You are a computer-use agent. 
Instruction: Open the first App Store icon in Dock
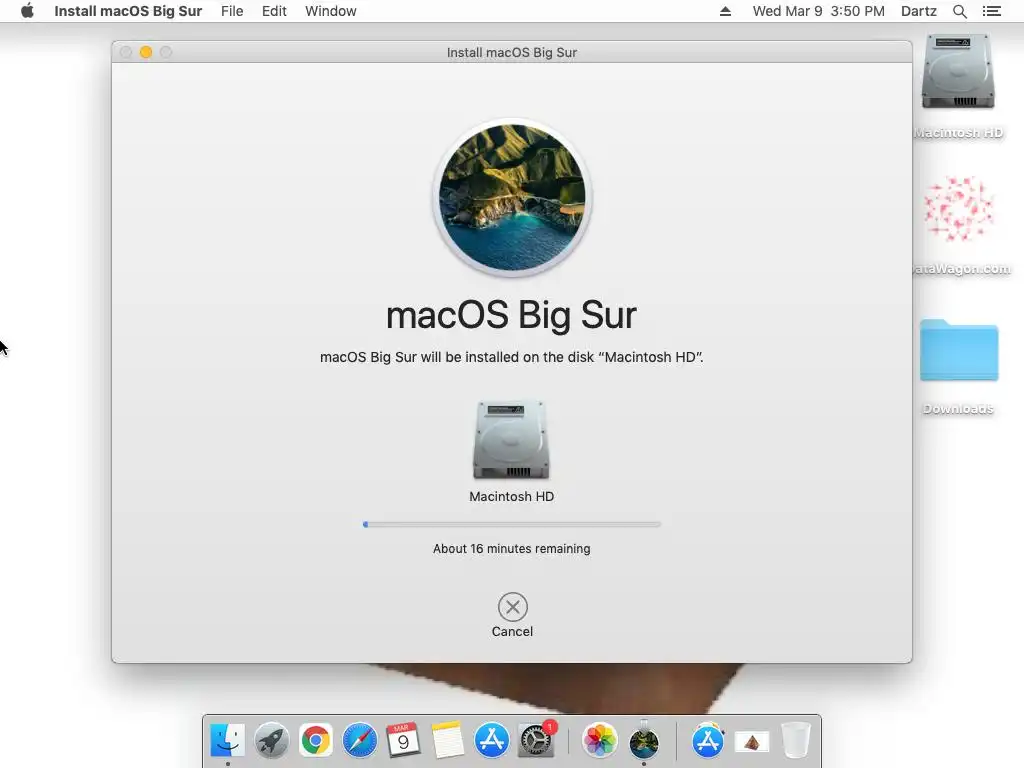tap(491, 741)
